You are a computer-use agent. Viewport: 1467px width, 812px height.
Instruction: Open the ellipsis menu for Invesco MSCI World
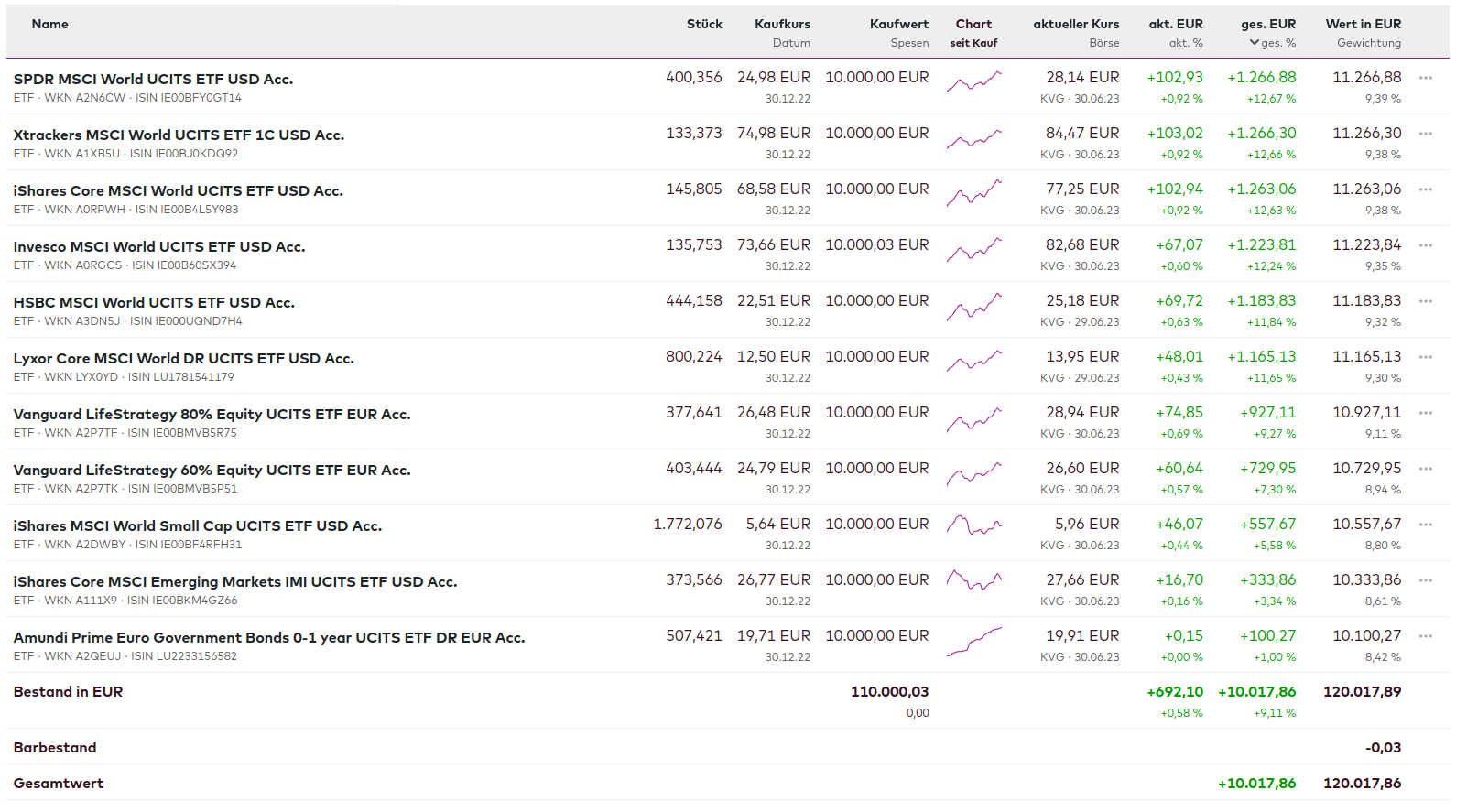pyautogui.click(x=1425, y=245)
